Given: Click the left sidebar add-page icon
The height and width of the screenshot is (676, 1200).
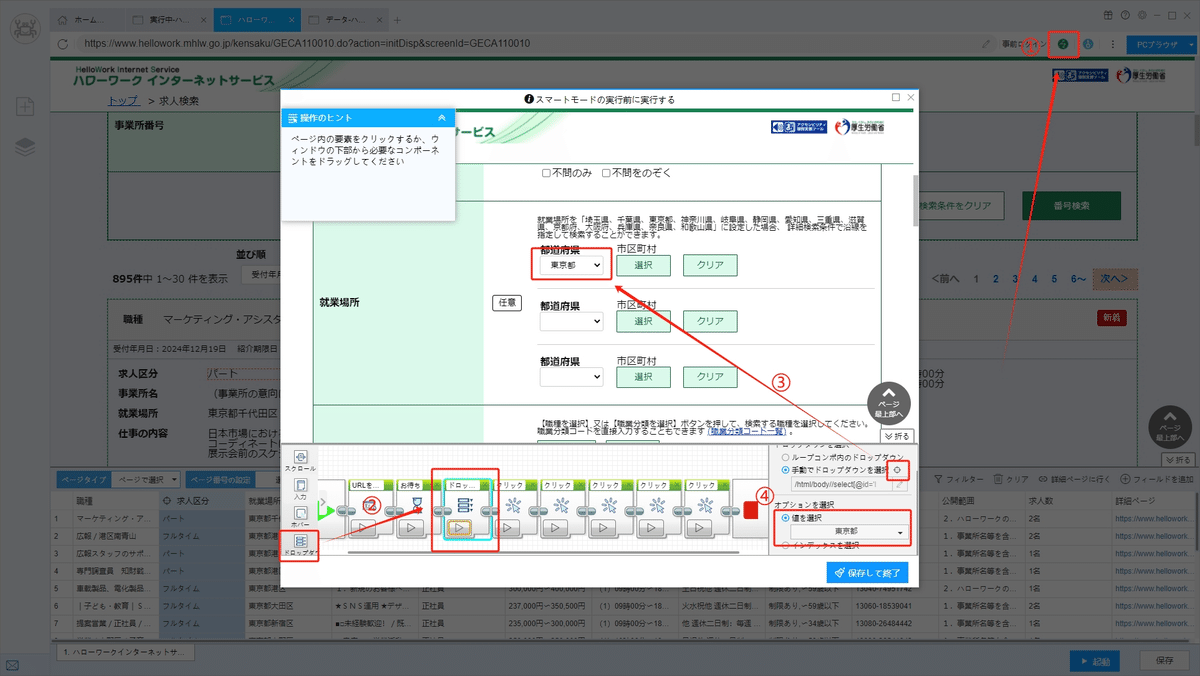Looking at the screenshot, I should [x=25, y=106].
